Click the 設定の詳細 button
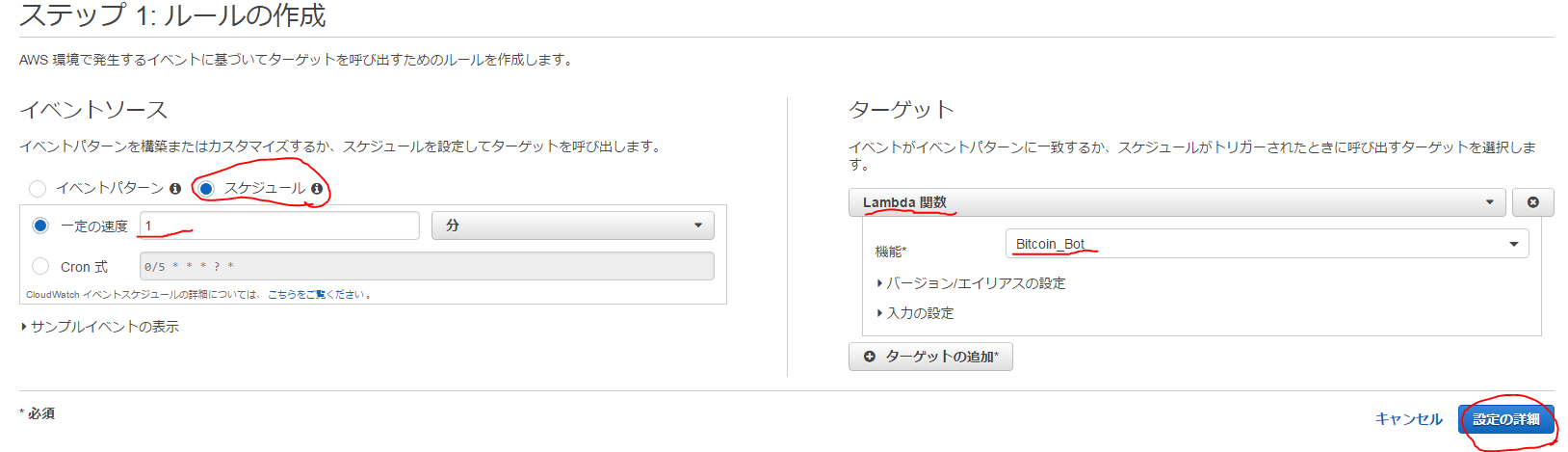 click(1506, 419)
